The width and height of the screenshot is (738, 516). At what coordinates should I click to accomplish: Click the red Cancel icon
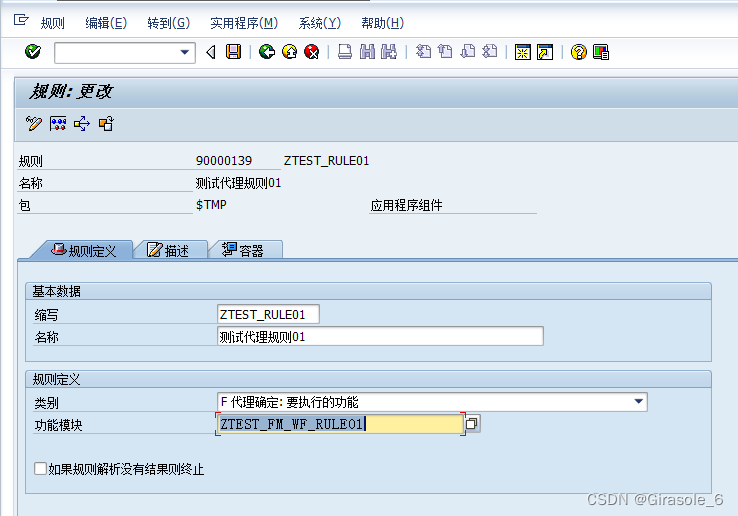(312, 52)
